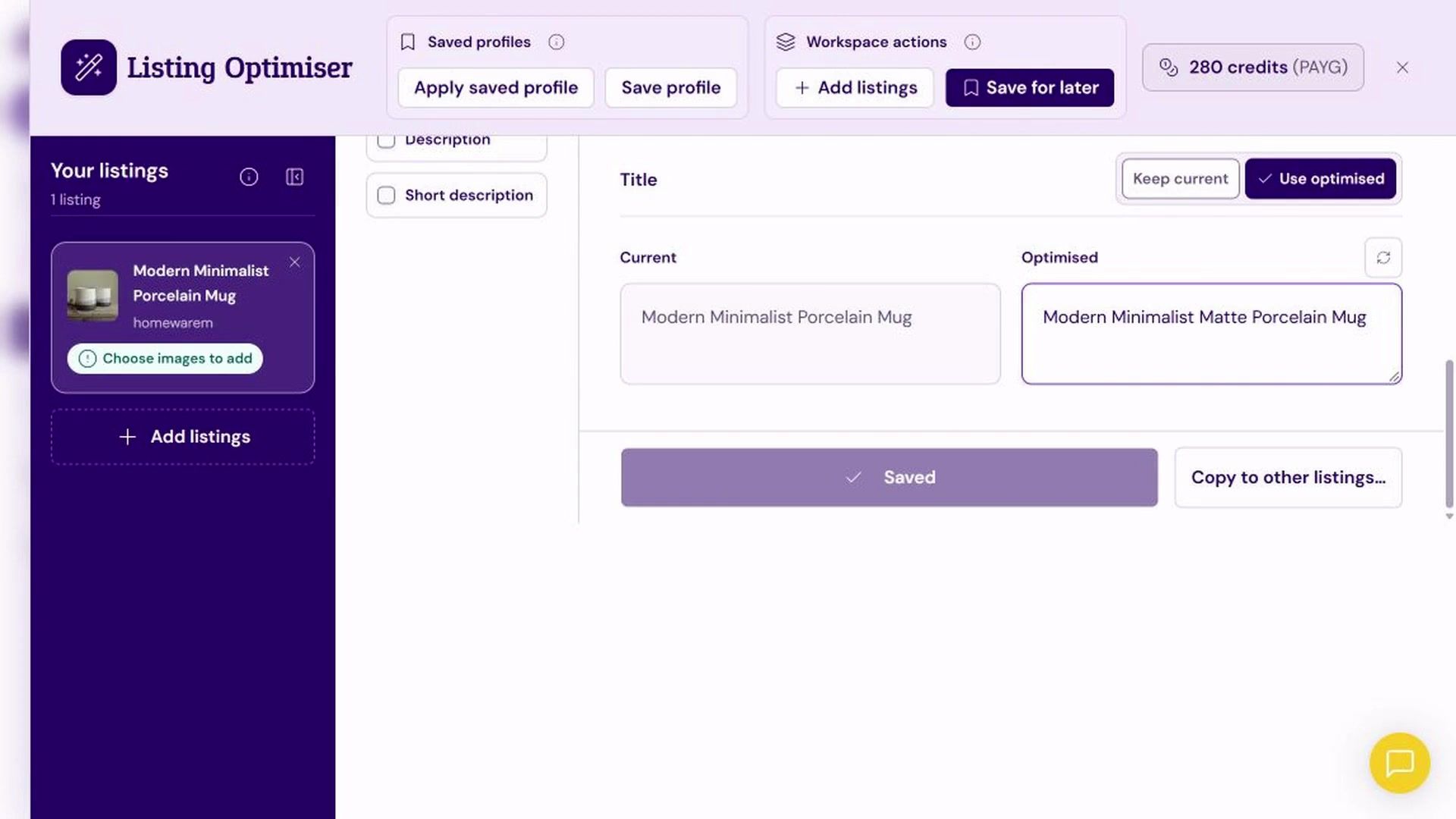Viewport: 1456px width, 819px height.
Task: Click Your listings info icon
Action: [249, 177]
